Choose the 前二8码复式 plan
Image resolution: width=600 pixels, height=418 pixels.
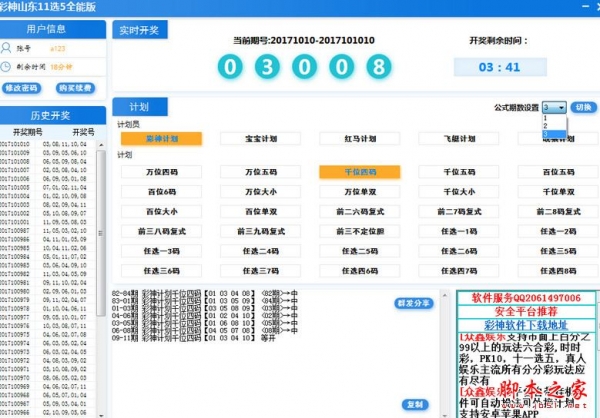(x=558, y=211)
